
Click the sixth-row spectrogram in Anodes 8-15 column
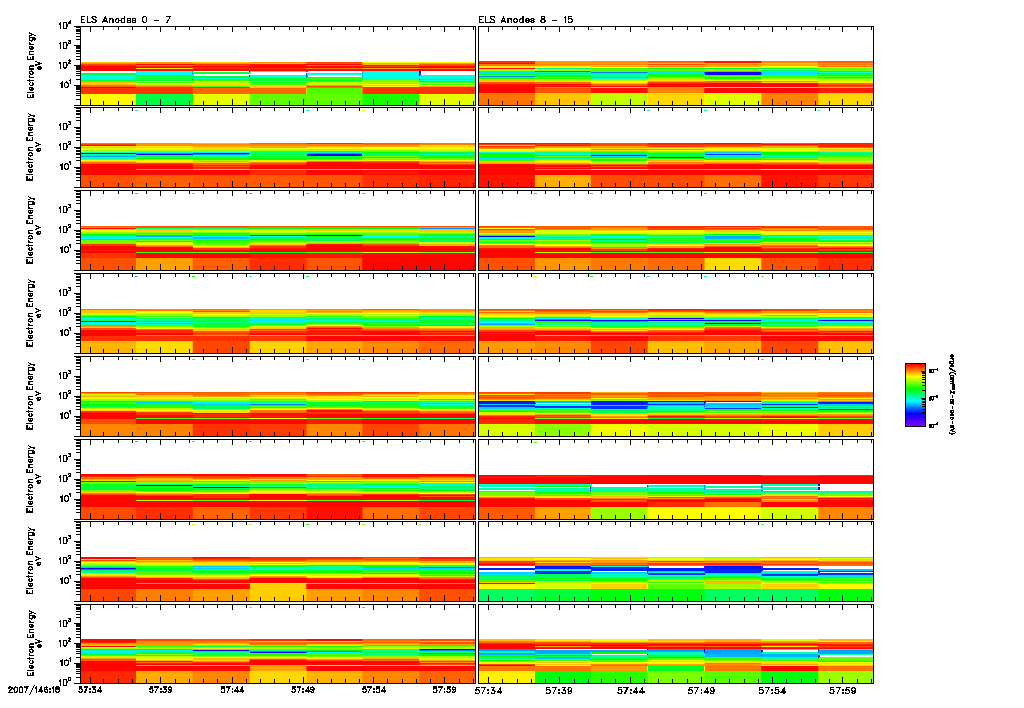coord(676,479)
